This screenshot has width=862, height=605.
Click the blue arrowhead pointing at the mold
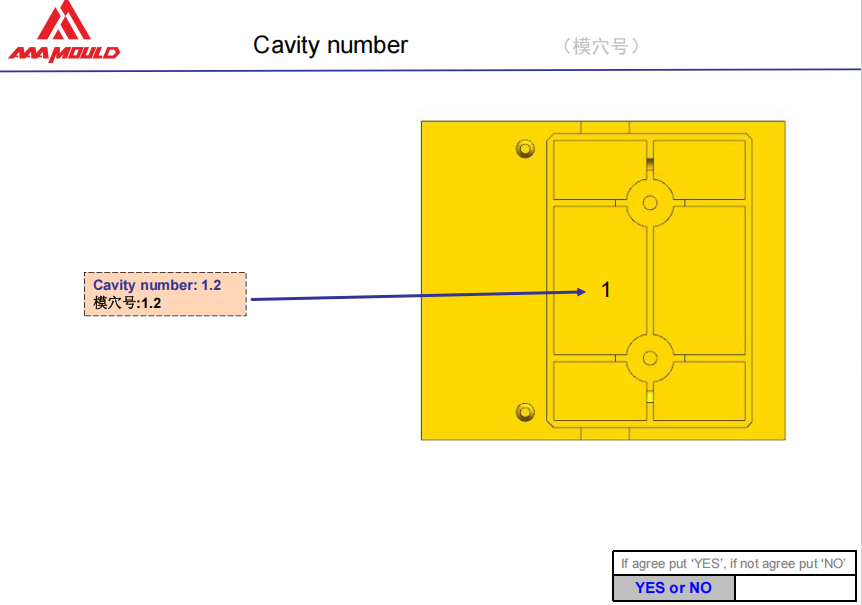[581, 292]
